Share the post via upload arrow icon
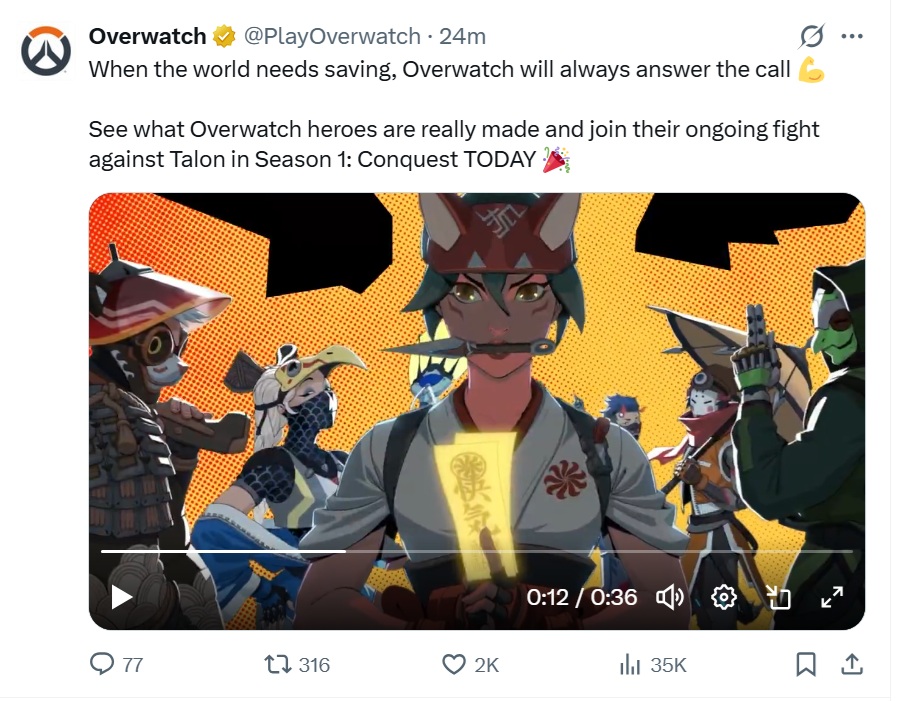The width and height of the screenshot is (921, 701). click(852, 664)
